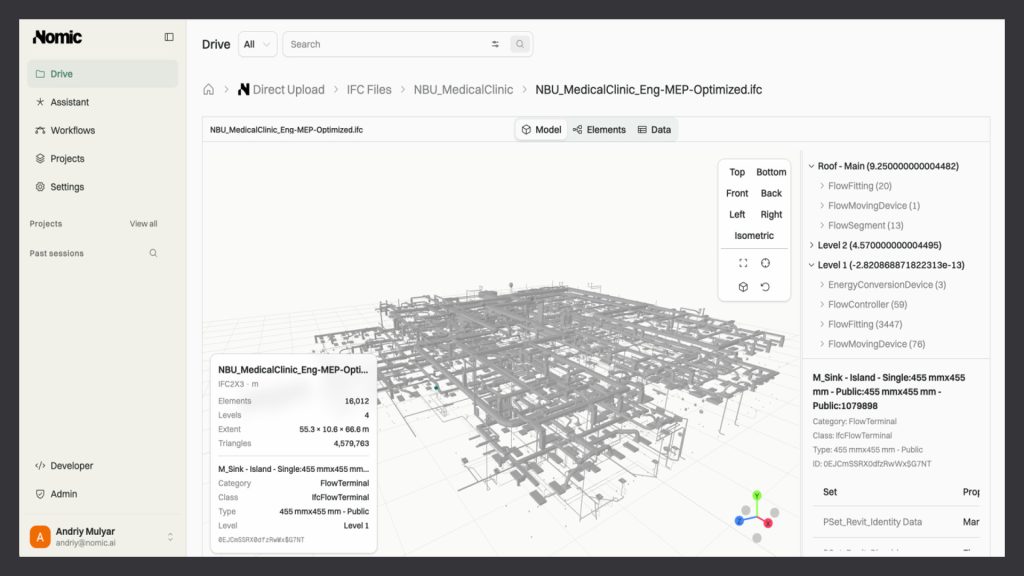Expand FlowController (59) under Level 1
The width and height of the screenshot is (1024, 576).
(822, 304)
